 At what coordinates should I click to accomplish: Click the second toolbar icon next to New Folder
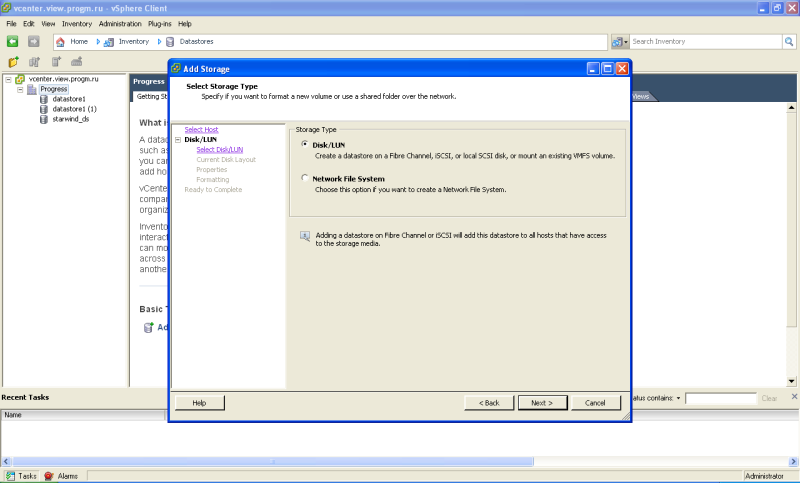(34, 62)
